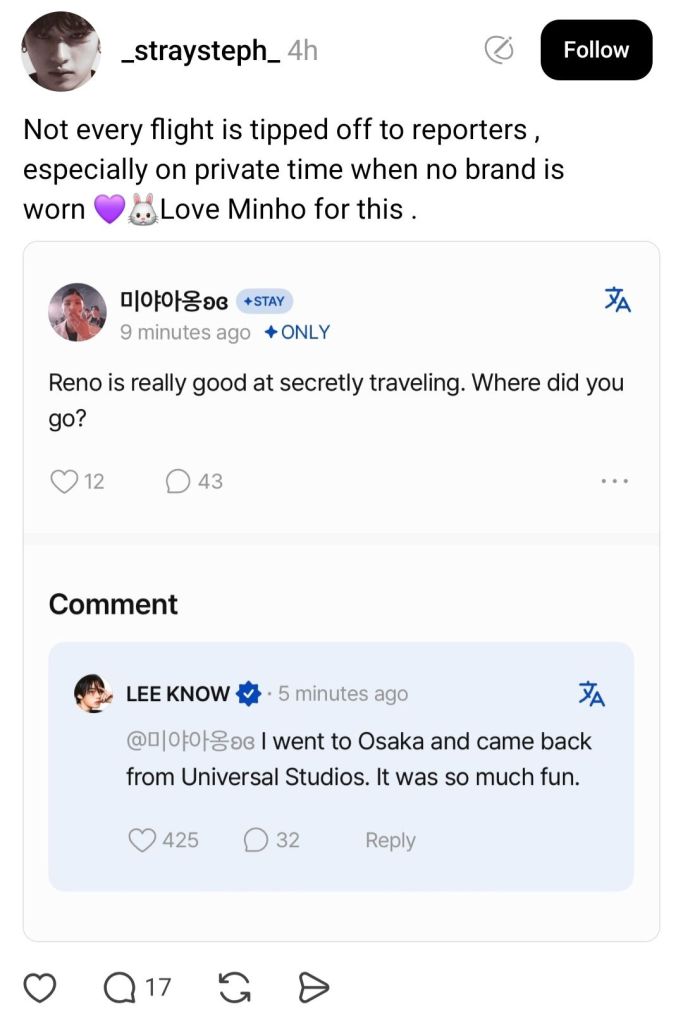
Task: Tap the STAY membership badge
Action: (x=264, y=301)
